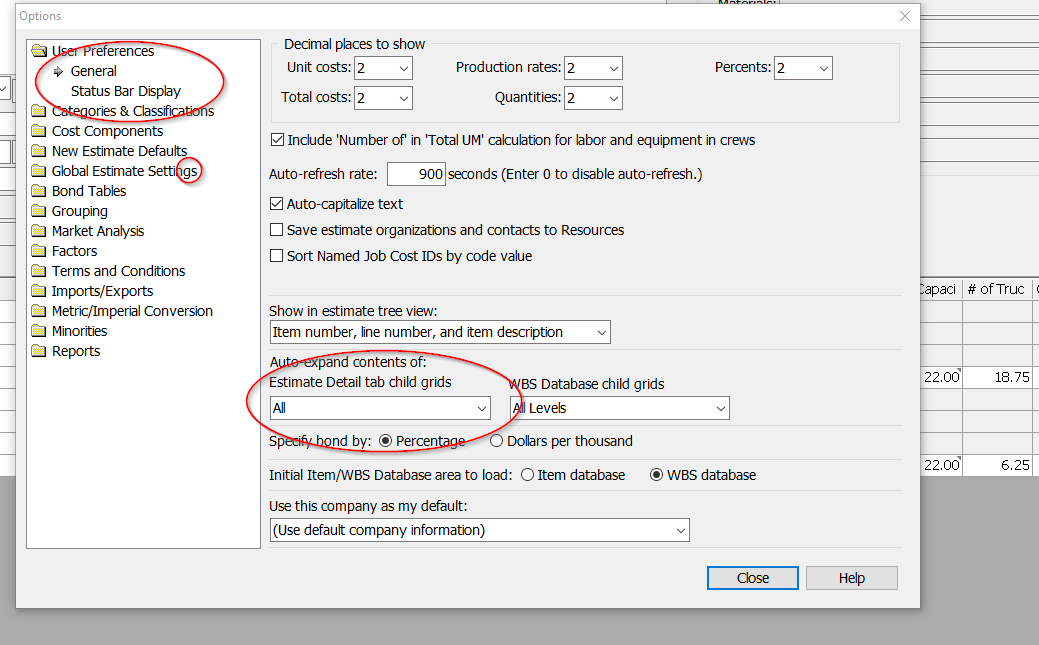Click the Global Estimate Settings folder icon

39,171
